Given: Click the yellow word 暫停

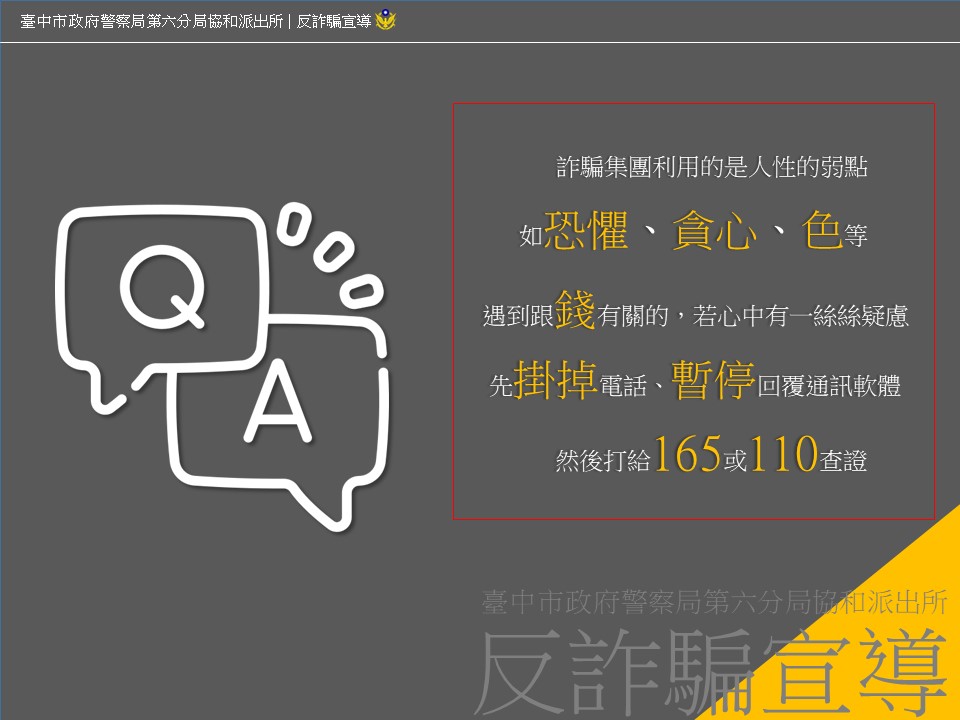Looking at the screenshot, I should pyautogui.click(x=713, y=381).
